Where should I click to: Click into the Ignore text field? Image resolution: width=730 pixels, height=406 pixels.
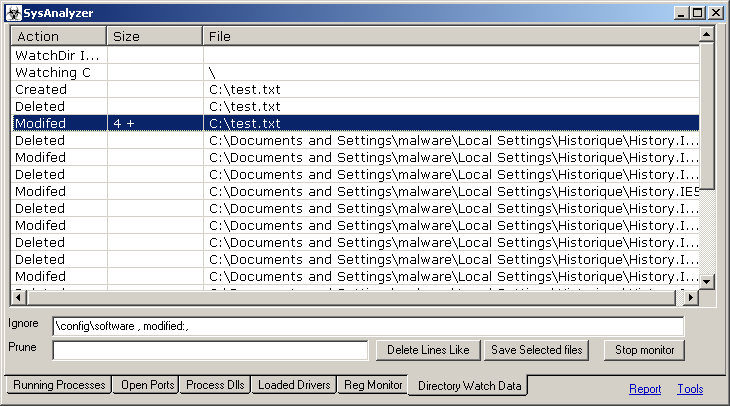[368, 326]
